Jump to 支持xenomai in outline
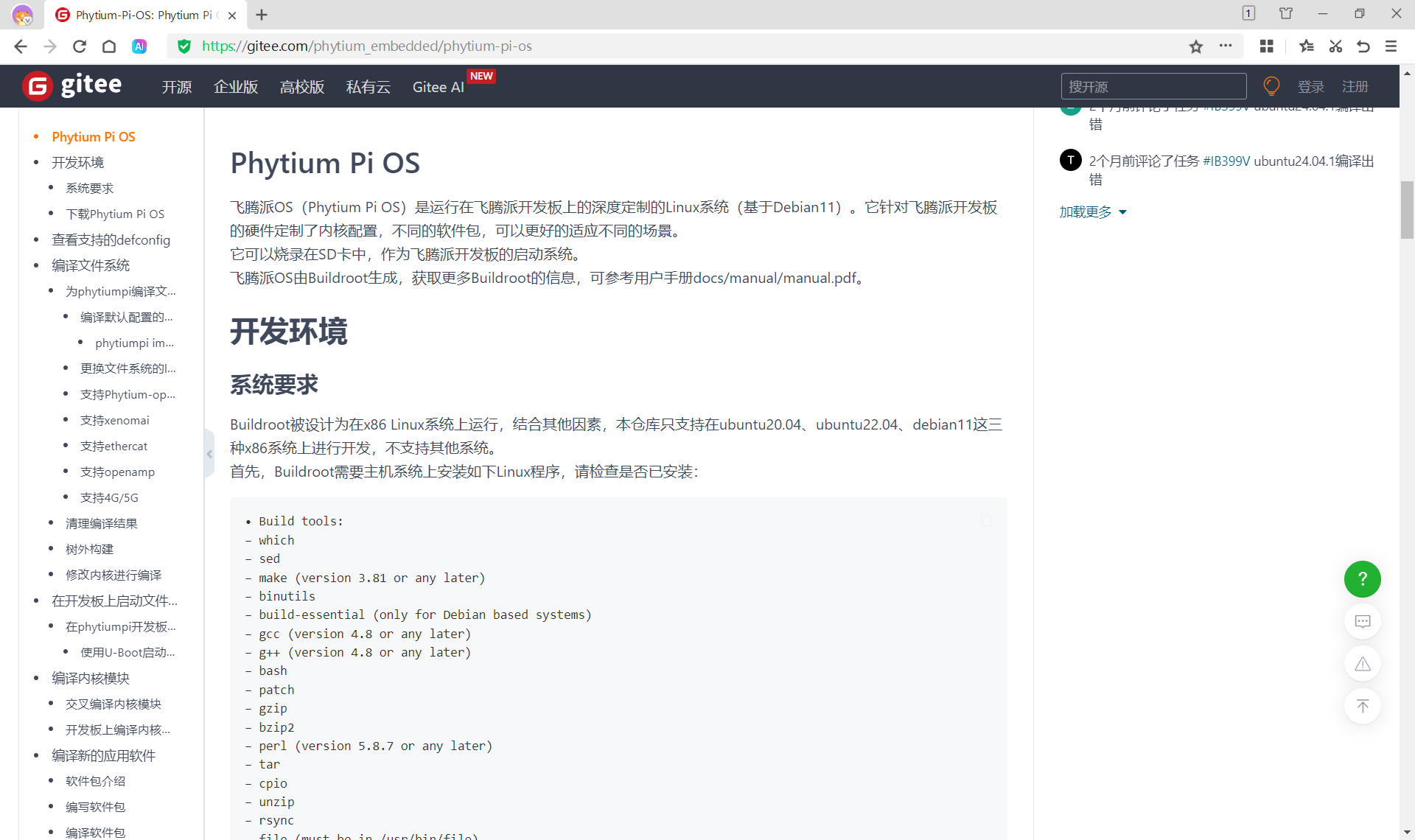Screen dimensions: 1415x840 pyautogui.click(x=114, y=421)
